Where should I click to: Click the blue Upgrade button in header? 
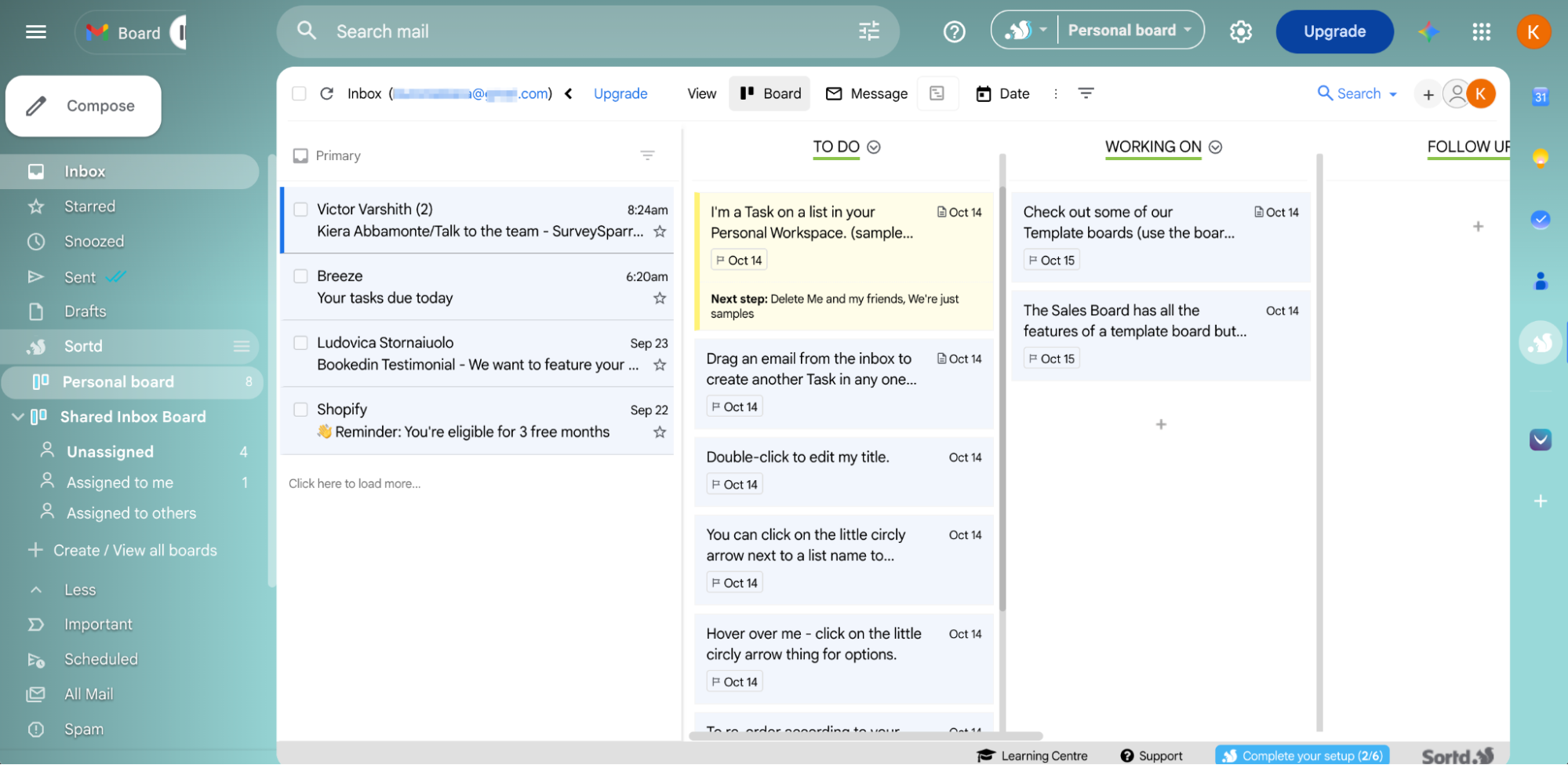1334,31
